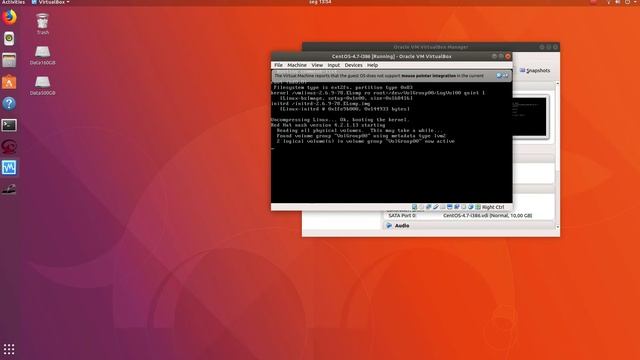The image size is (640, 360).
Task: Click the "Right Ctrl" host key label
Action: (493, 207)
